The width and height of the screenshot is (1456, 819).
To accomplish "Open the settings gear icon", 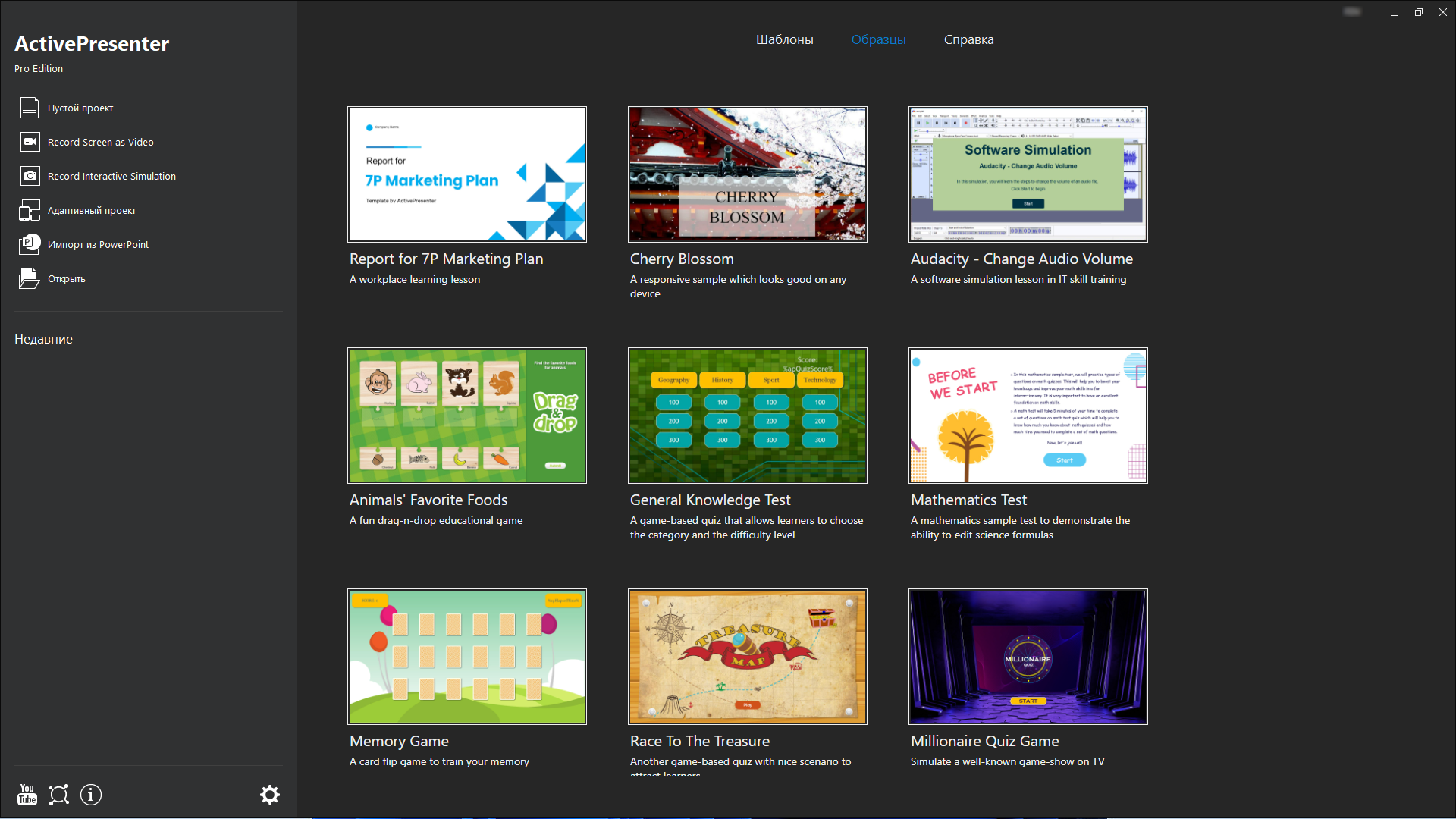I will tap(270, 795).
